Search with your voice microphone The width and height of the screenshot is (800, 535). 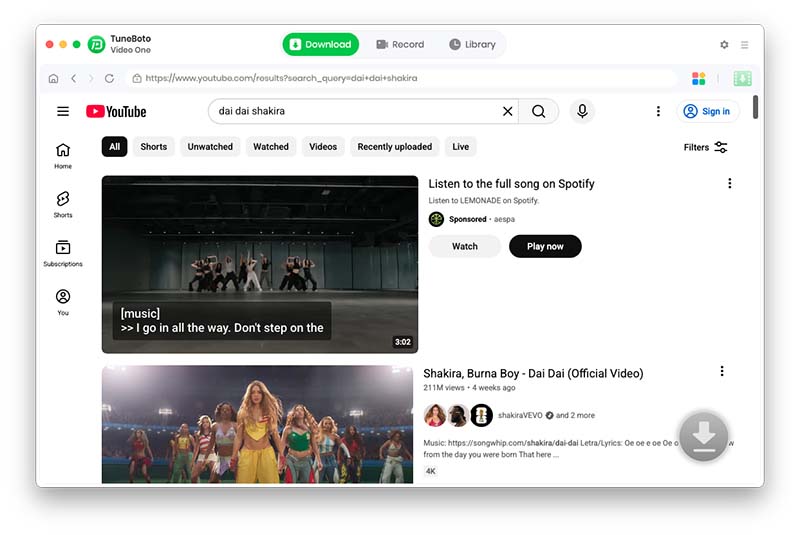pyautogui.click(x=582, y=111)
